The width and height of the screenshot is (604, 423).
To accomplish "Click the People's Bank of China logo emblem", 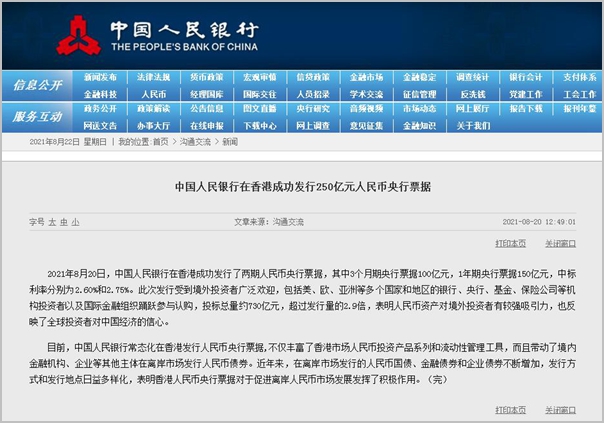I will pos(77,33).
